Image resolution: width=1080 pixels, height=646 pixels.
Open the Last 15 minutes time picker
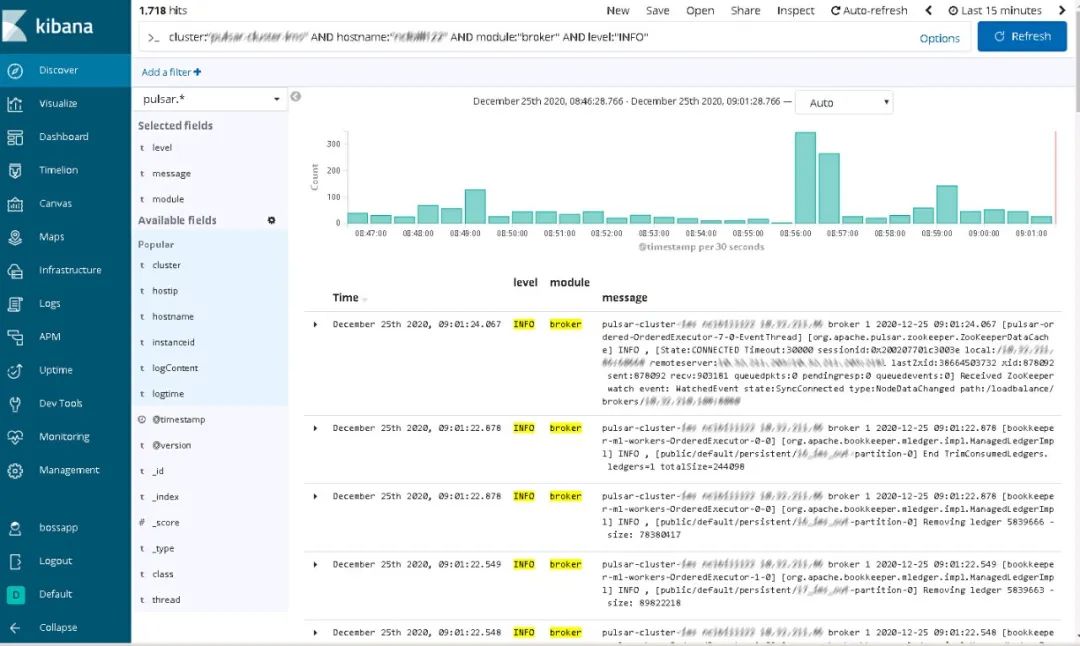pos(995,10)
